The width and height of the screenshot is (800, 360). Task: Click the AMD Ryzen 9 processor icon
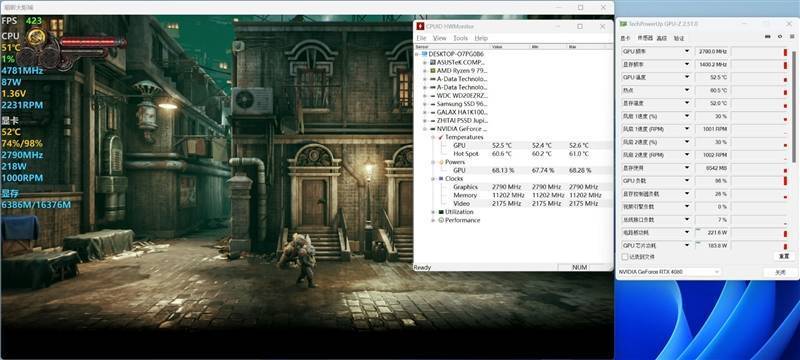433,70
